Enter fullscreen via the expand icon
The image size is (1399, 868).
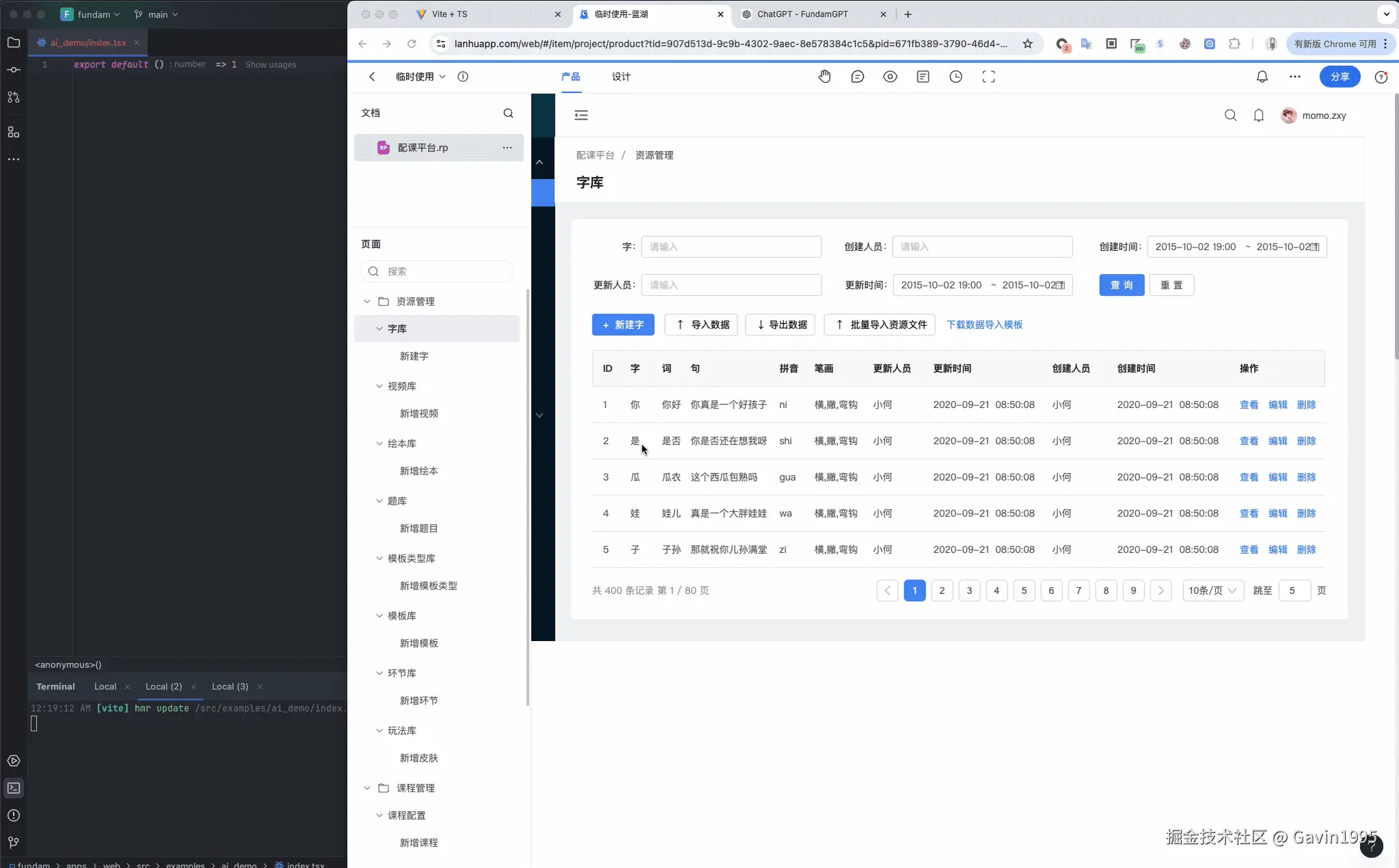click(x=988, y=77)
